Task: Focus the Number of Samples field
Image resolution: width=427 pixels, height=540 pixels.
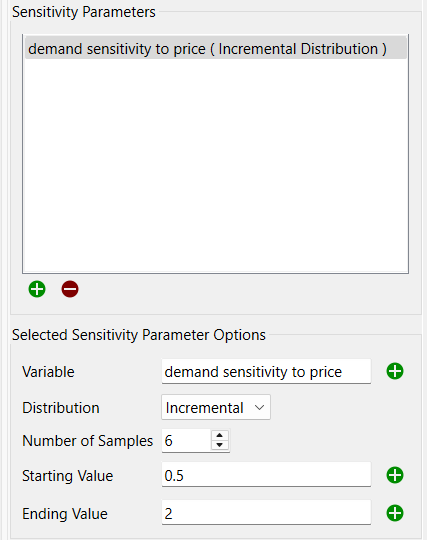Action: click(x=186, y=440)
